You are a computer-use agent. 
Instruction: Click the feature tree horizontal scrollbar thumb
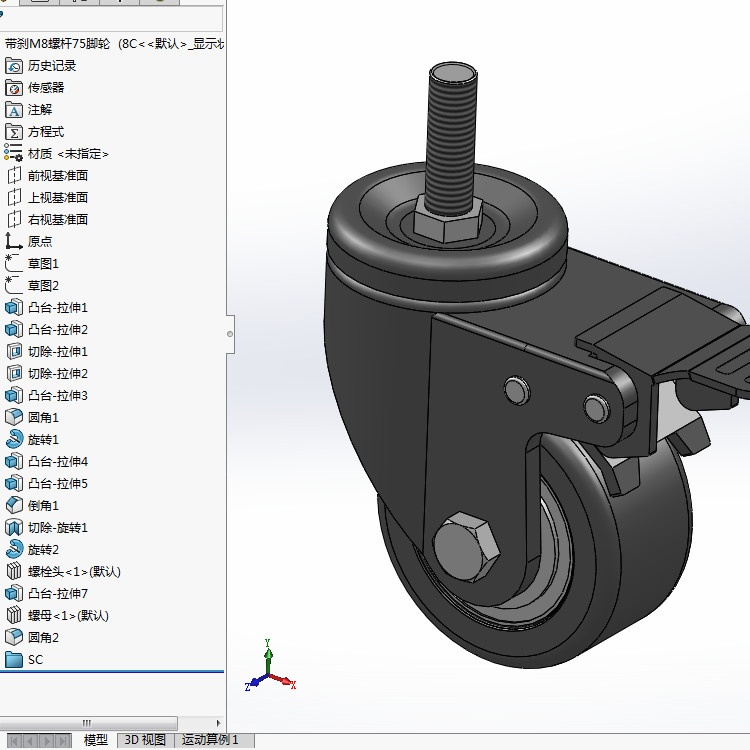[88, 723]
